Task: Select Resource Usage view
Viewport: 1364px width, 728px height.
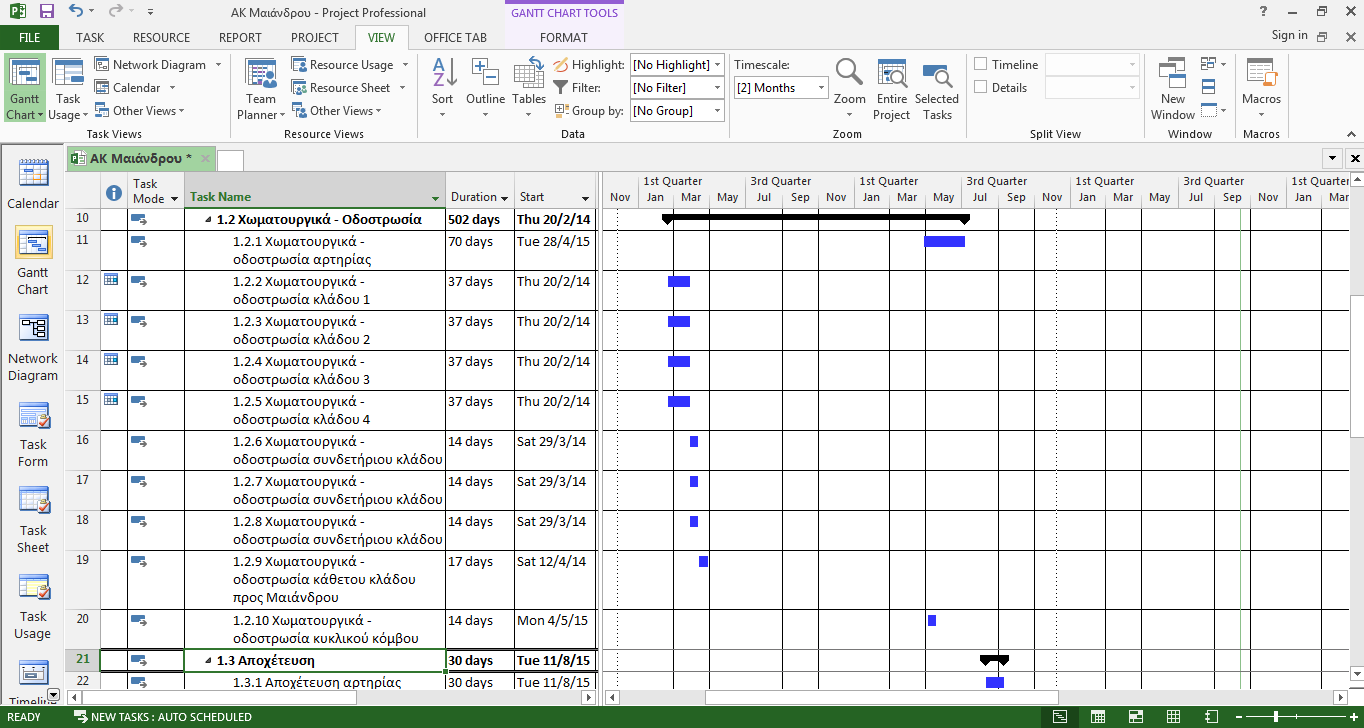Action: [x=350, y=64]
